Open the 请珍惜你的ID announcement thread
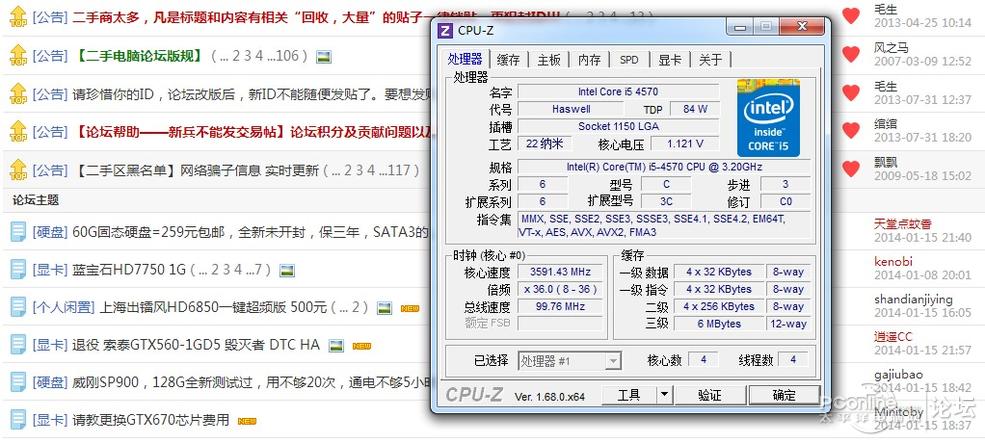The width and height of the screenshot is (985, 443). tap(251, 94)
